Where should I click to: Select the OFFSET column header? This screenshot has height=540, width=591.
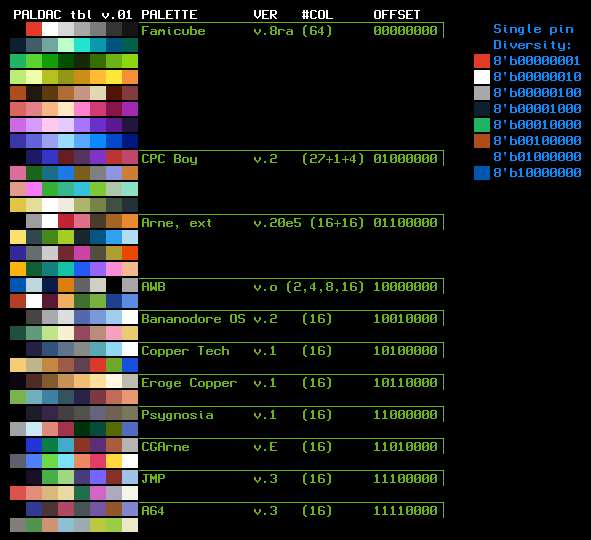(397, 15)
